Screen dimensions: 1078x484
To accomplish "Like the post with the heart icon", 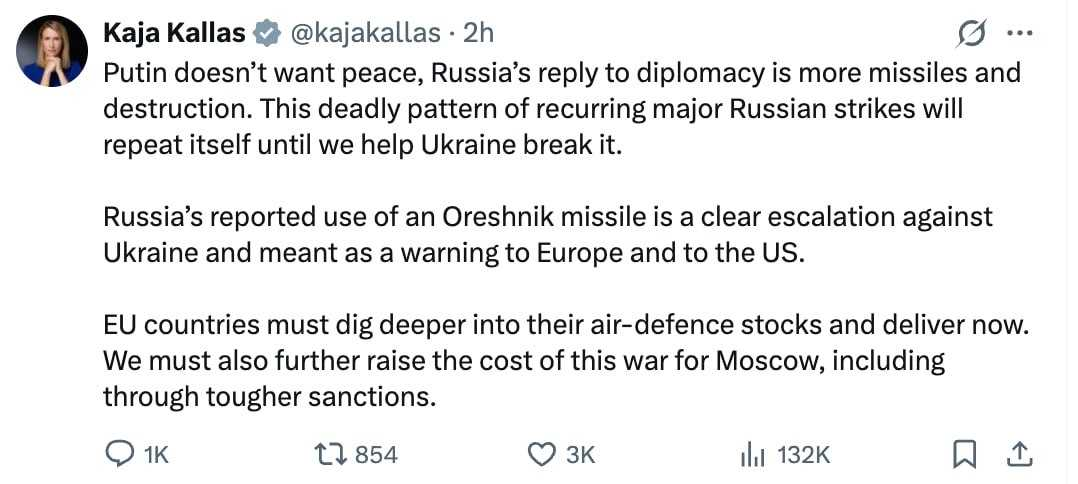I will tap(541, 455).
